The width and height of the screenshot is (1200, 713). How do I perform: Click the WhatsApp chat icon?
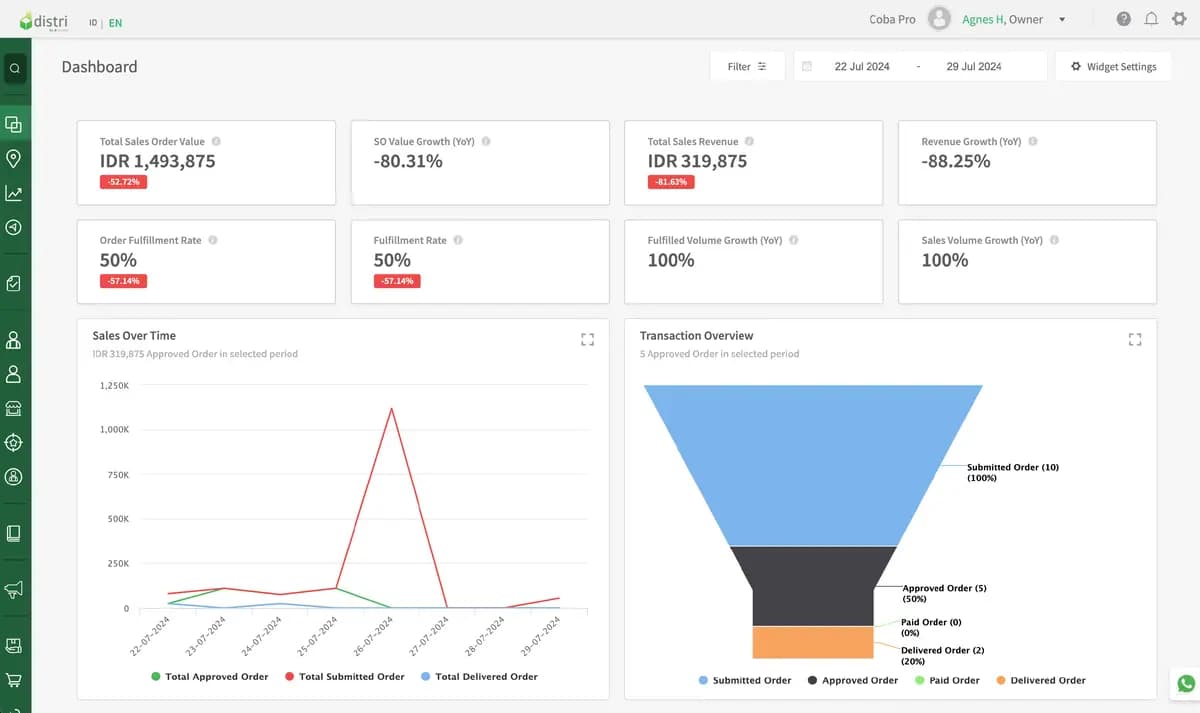1186,684
